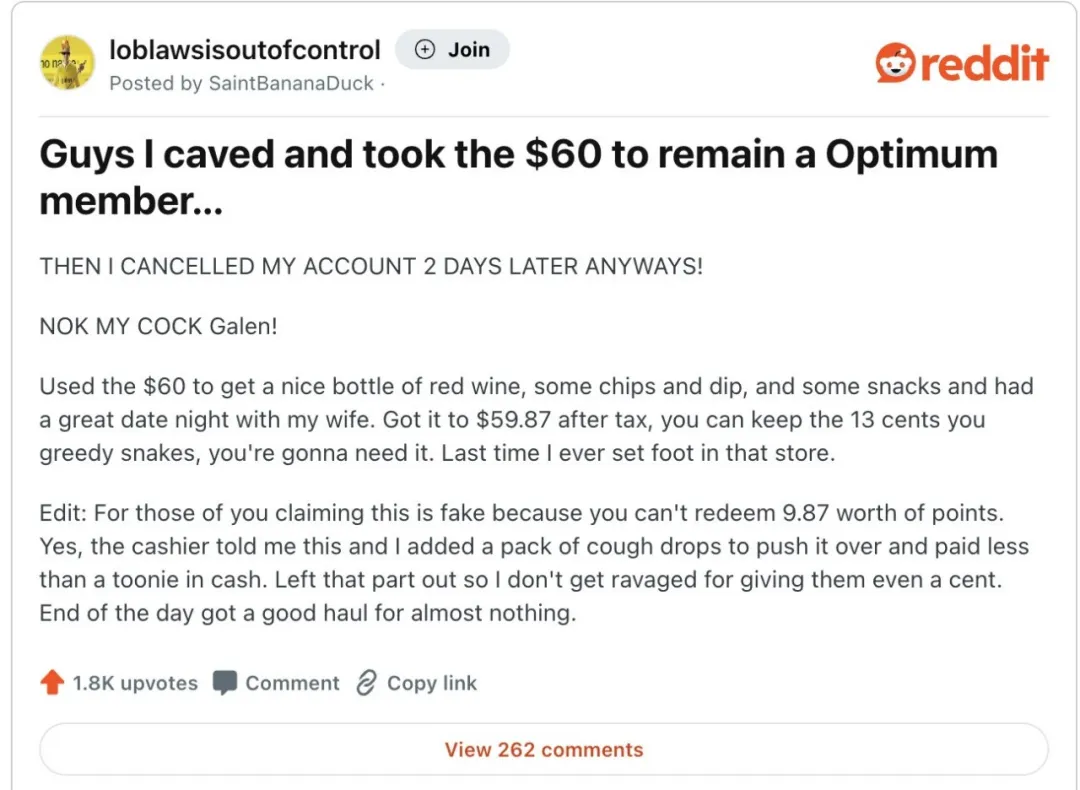Visit the SaintBananaDuck user profile
The height and width of the screenshot is (790, 1080).
290,83
